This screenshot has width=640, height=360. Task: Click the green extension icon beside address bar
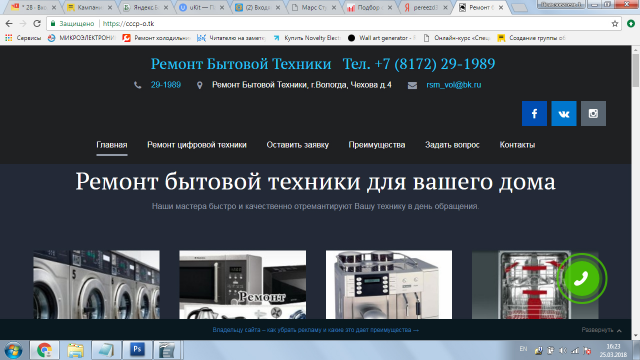(x=631, y=24)
